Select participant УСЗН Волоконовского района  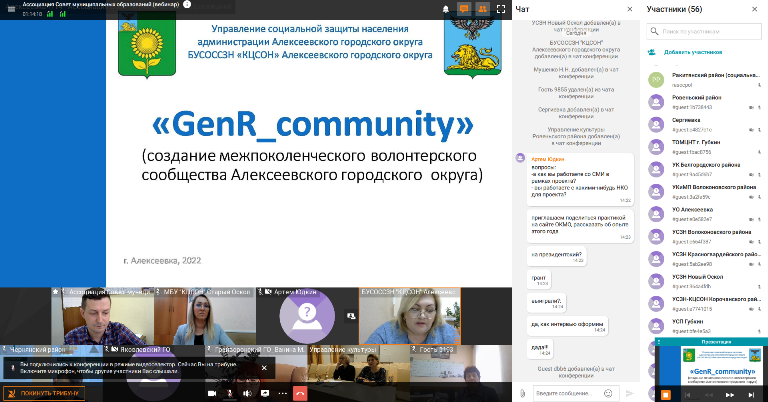pyautogui.click(x=704, y=236)
